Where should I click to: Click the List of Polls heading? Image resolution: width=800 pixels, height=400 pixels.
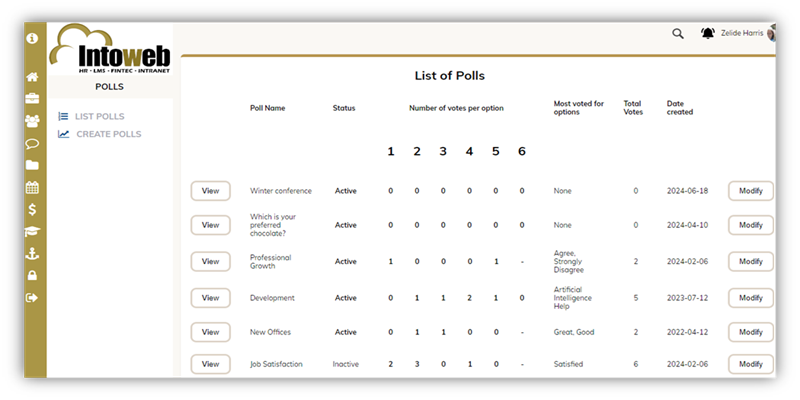[449, 76]
